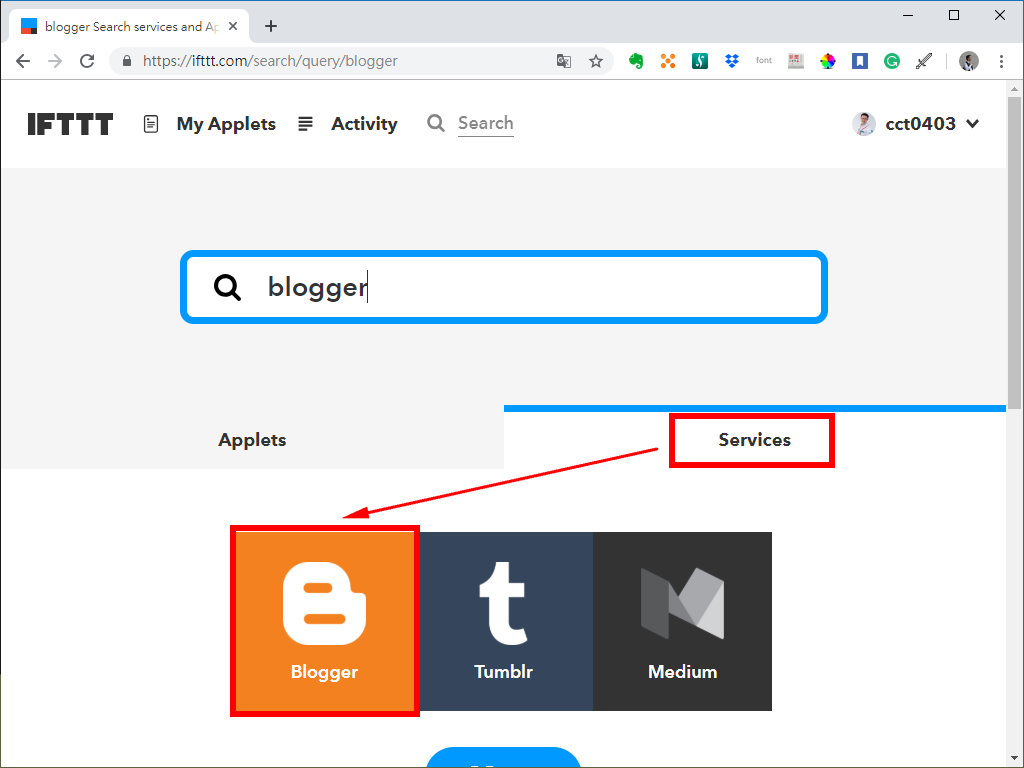Viewport: 1024px width, 768px height.
Task: Open the Activity page
Action: tap(364, 123)
